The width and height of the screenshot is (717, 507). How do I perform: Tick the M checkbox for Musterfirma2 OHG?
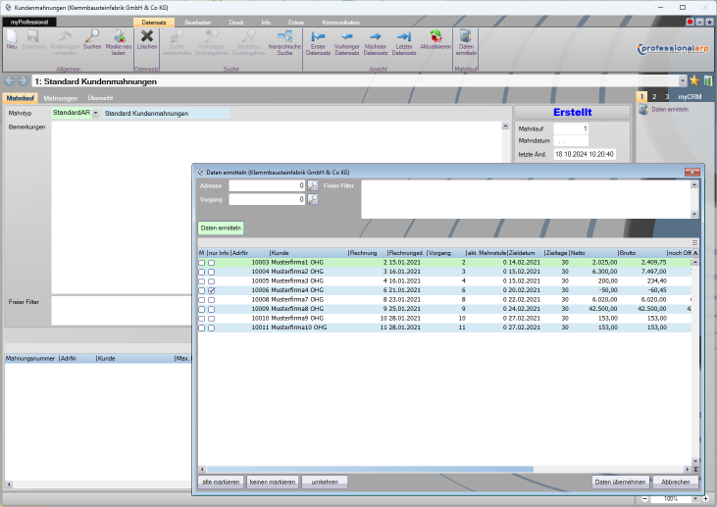(x=202, y=272)
